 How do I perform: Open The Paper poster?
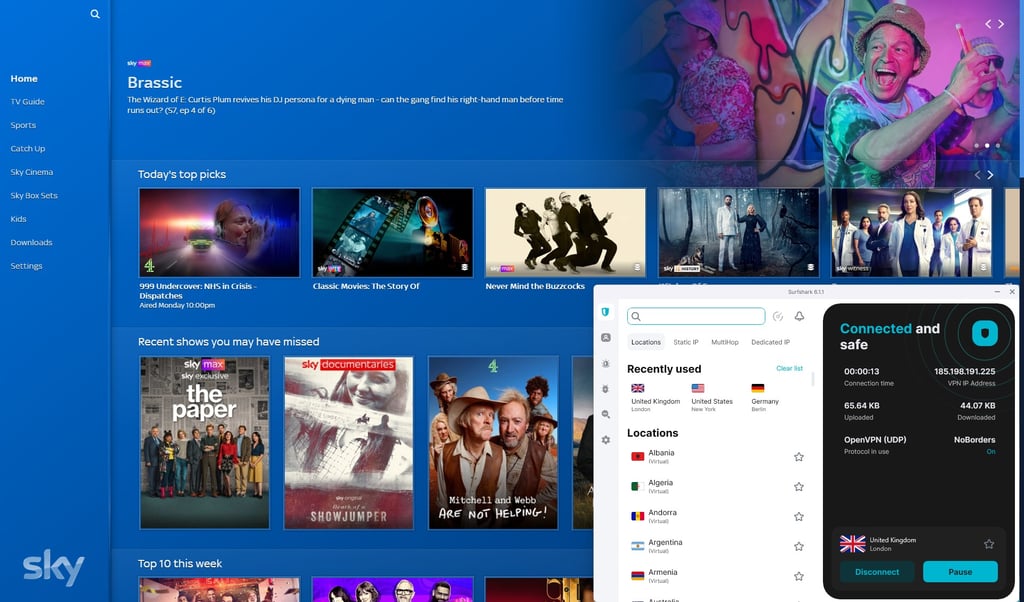coord(204,443)
